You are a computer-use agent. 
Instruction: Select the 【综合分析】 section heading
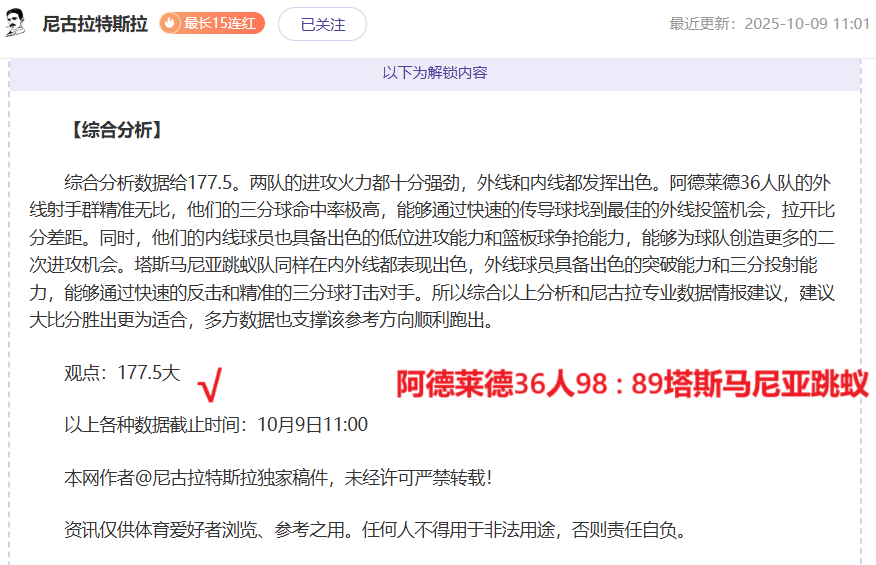pos(113,130)
